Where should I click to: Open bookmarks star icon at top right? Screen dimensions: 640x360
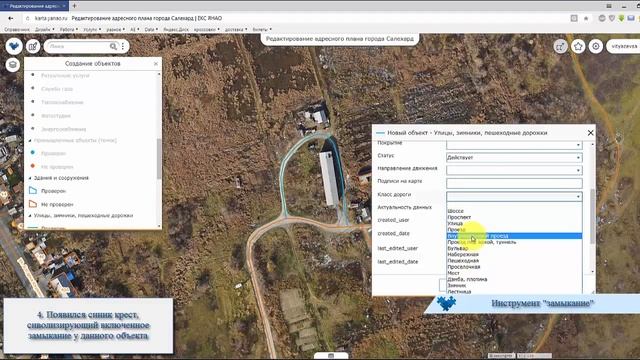pos(578,47)
